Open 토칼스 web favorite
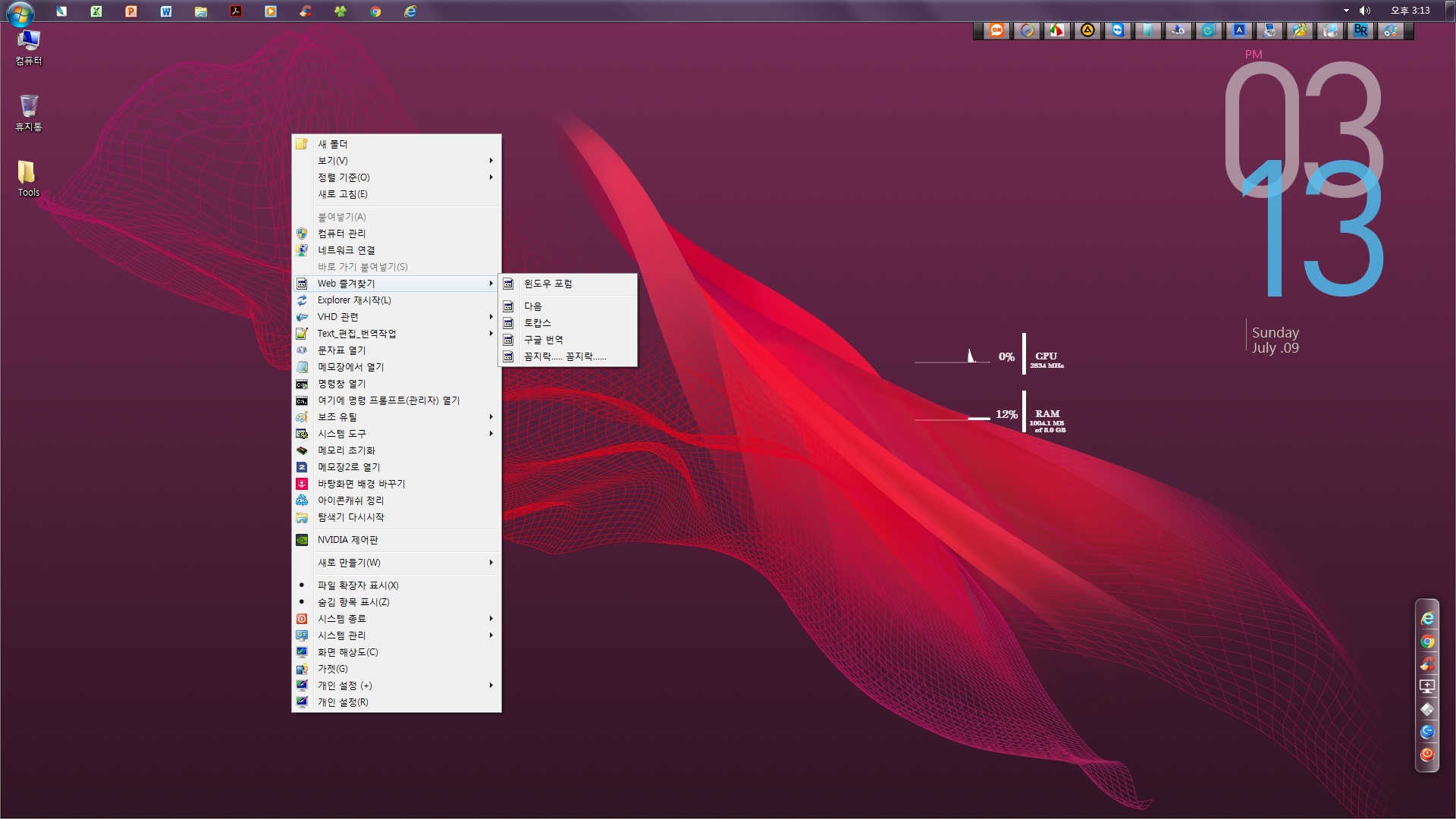This screenshot has width=1456, height=819. tap(567, 323)
